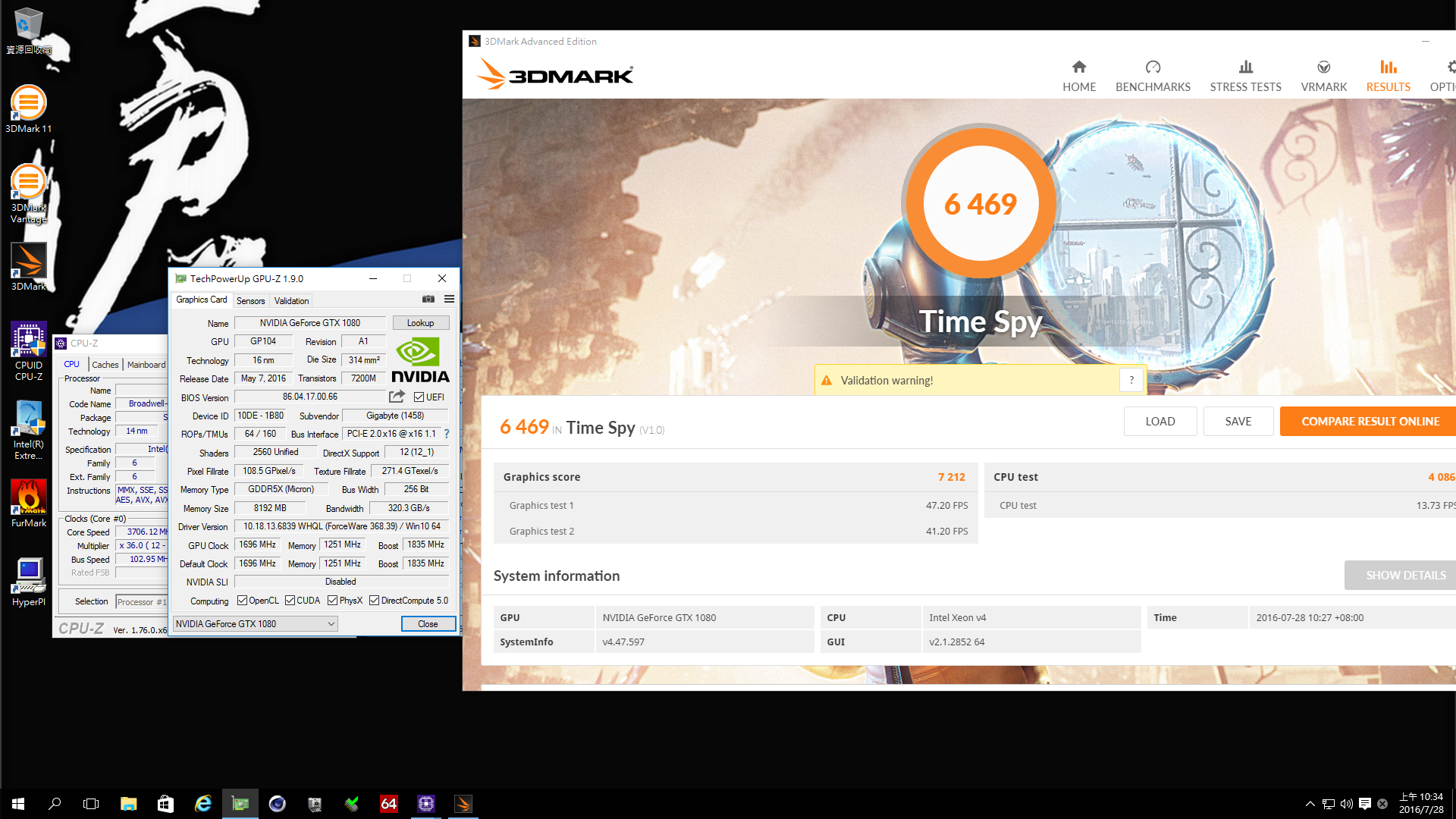The width and height of the screenshot is (1456, 819).
Task: Open taskbar search magnifier
Action: click(x=55, y=804)
